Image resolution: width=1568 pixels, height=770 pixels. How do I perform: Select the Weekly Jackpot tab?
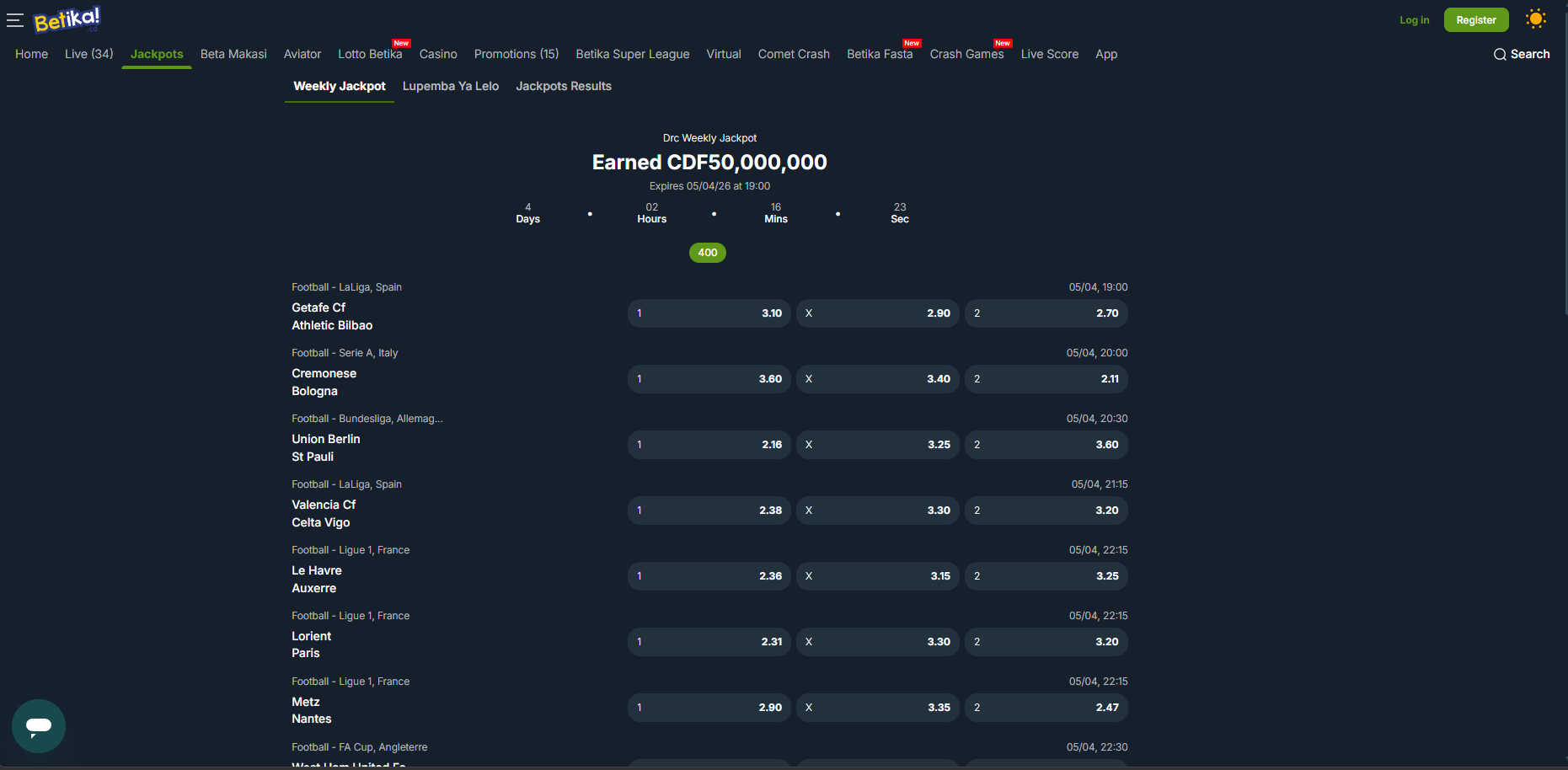point(340,86)
